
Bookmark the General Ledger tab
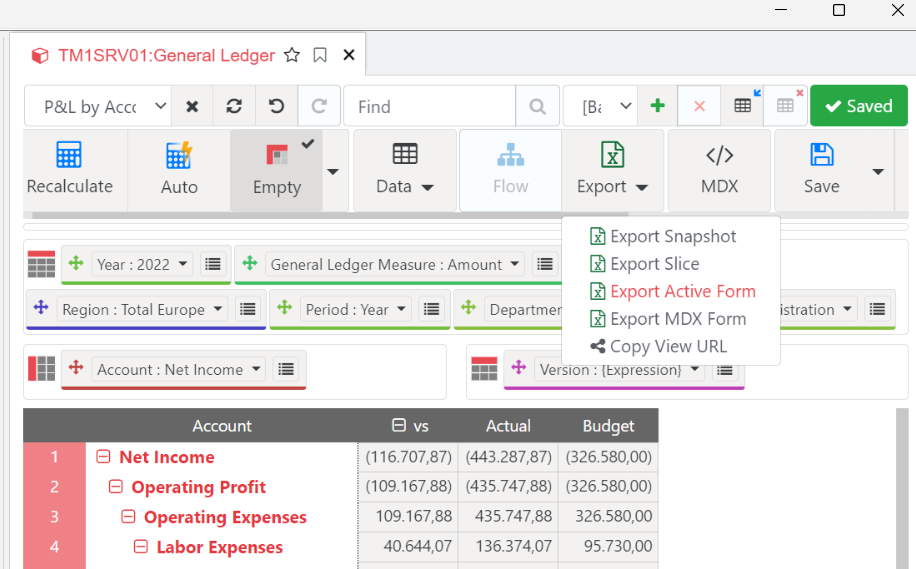tap(320, 55)
